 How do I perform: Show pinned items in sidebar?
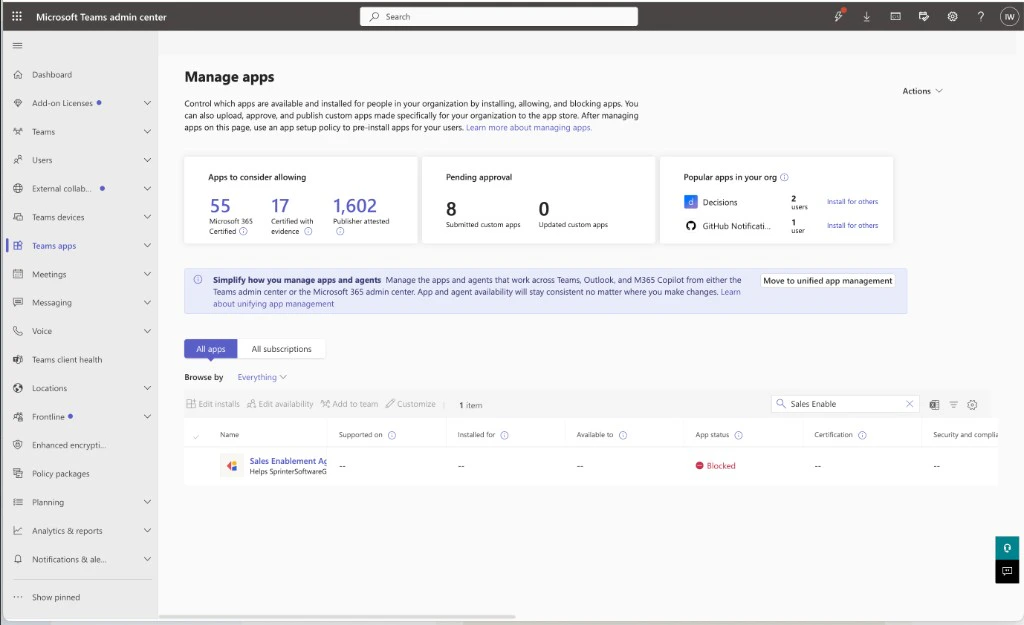point(56,597)
